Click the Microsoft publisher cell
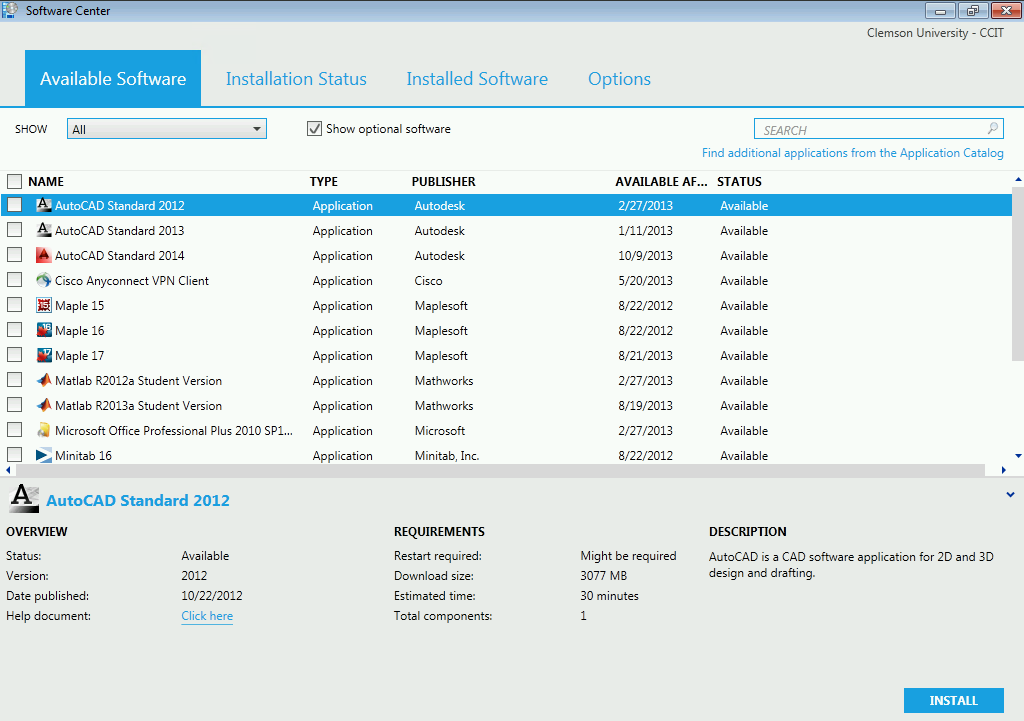Image resolution: width=1024 pixels, height=721 pixels. (440, 431)
